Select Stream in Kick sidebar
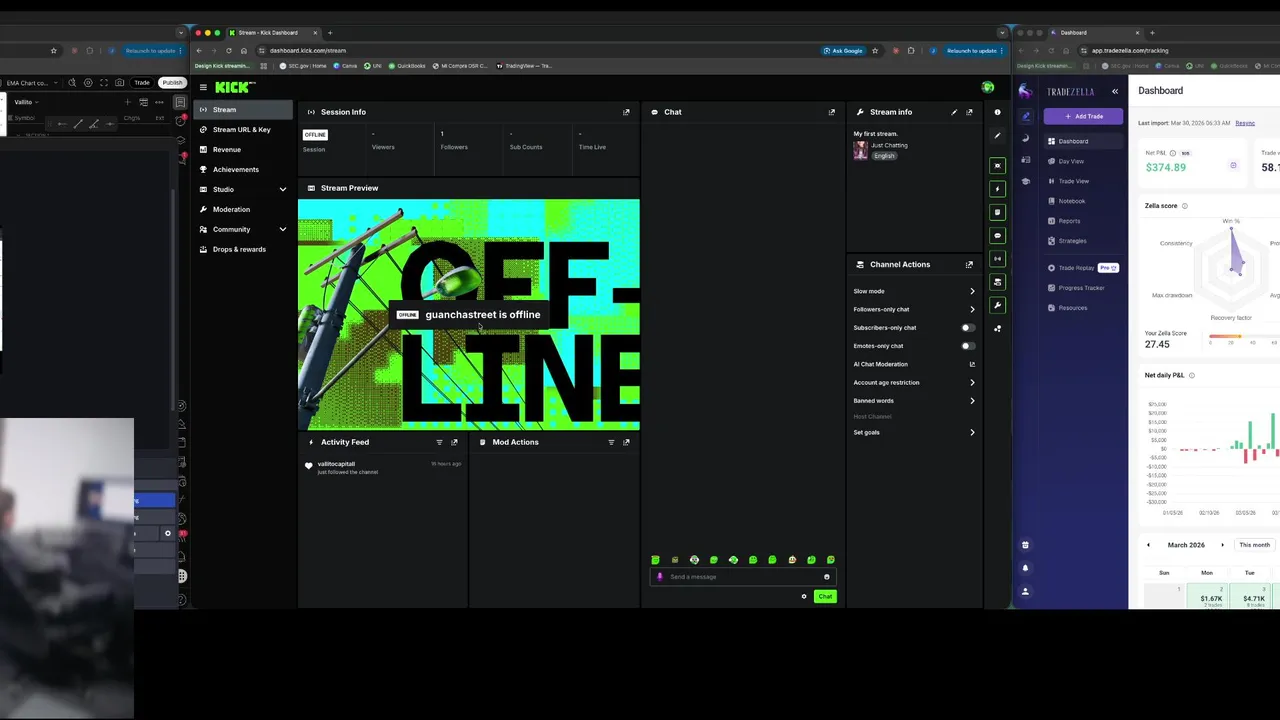 [243, 110]
